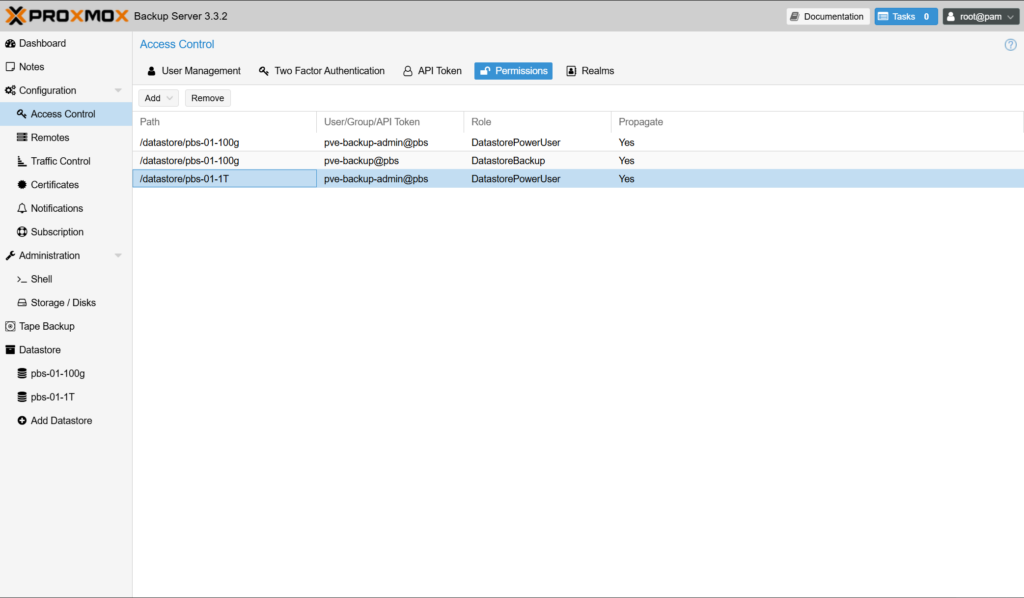This screenshot has height=598, width=1024.
Task: Open the Certificates section
Action: (55, 185)
